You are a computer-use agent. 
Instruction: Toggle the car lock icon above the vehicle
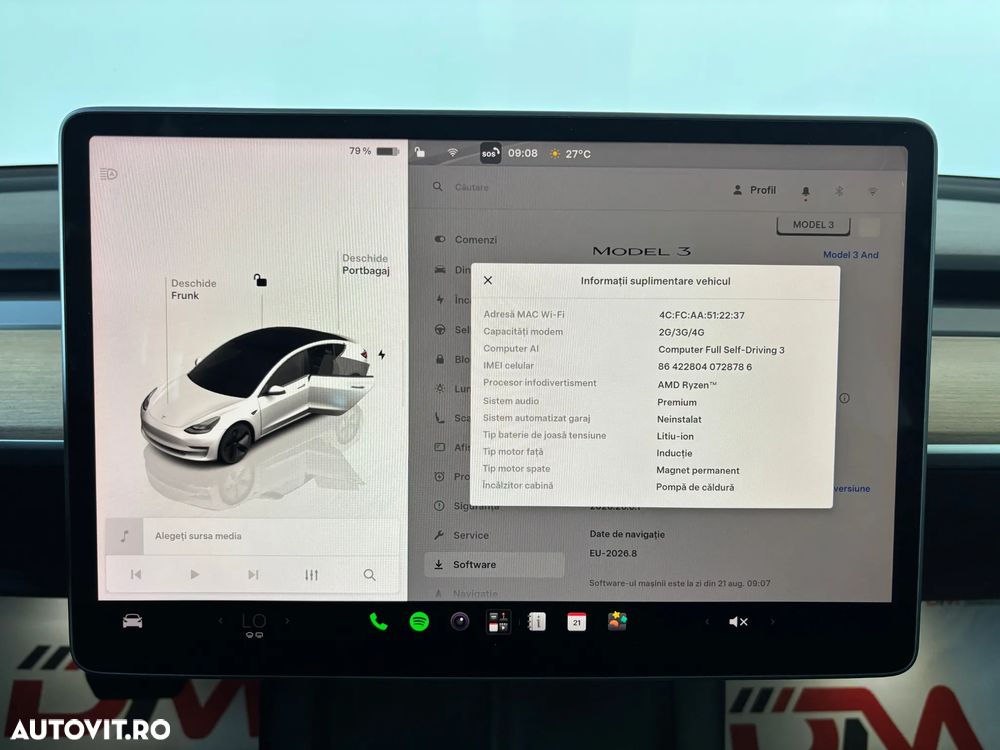pyautogui.click(x=260, y=280)
